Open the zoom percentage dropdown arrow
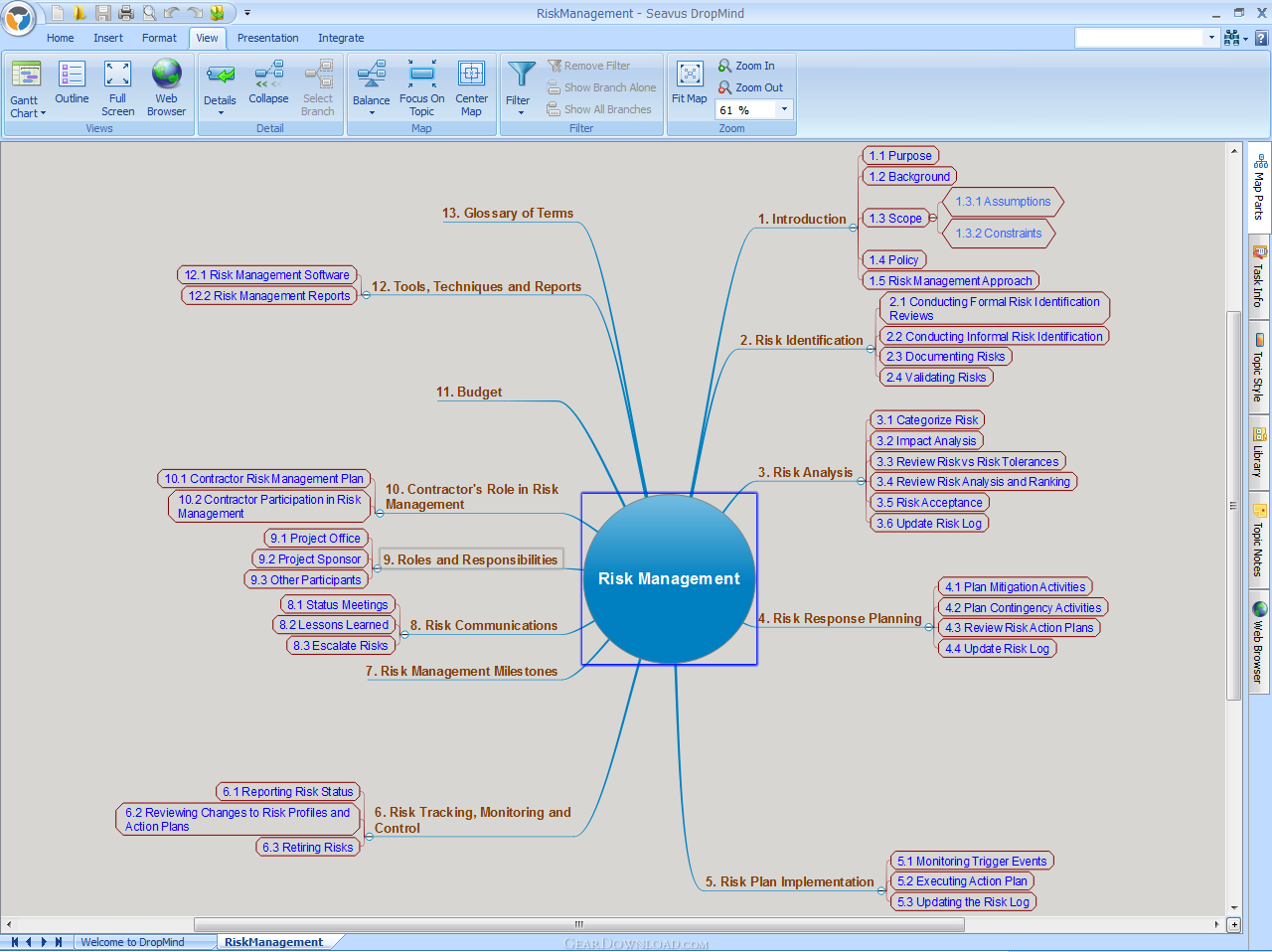1272x952 pixels. (x=784, y=109)
